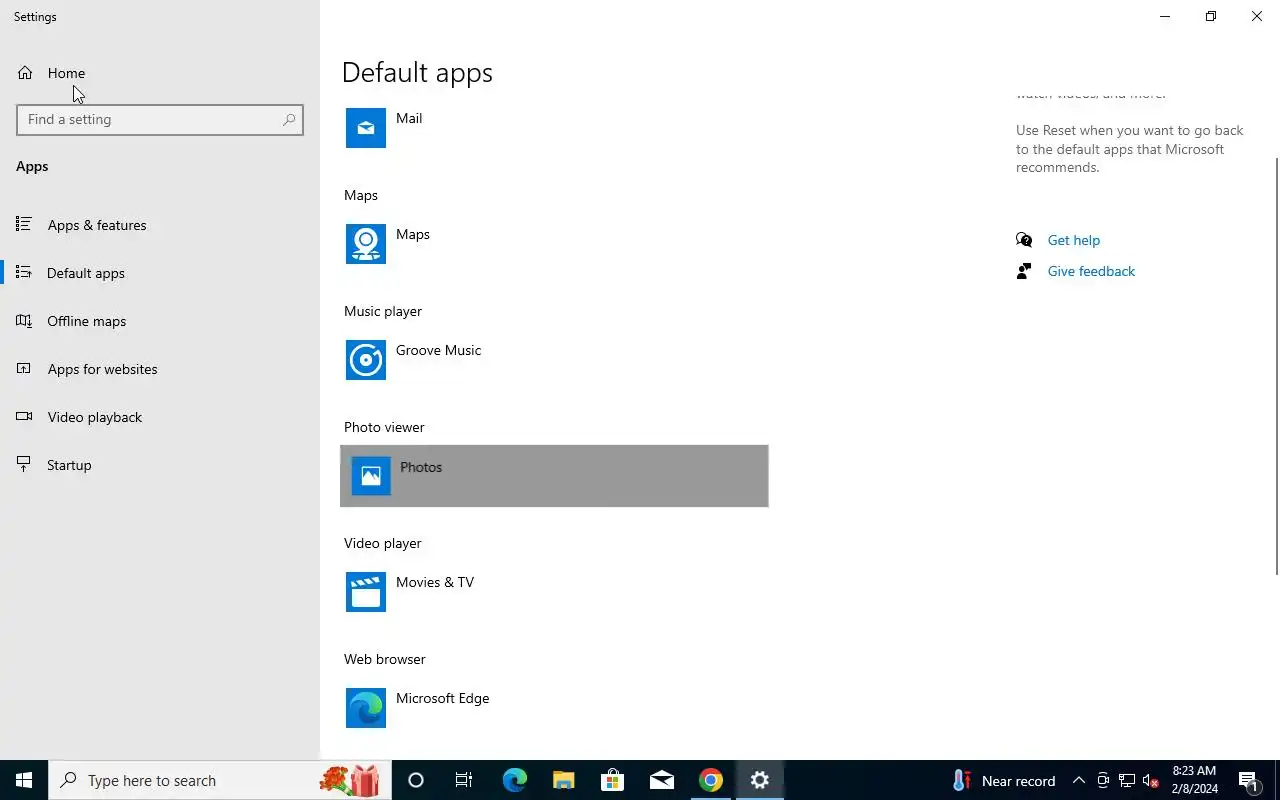
Task: Open the Get help link
Action: [x=1073, y=240]
